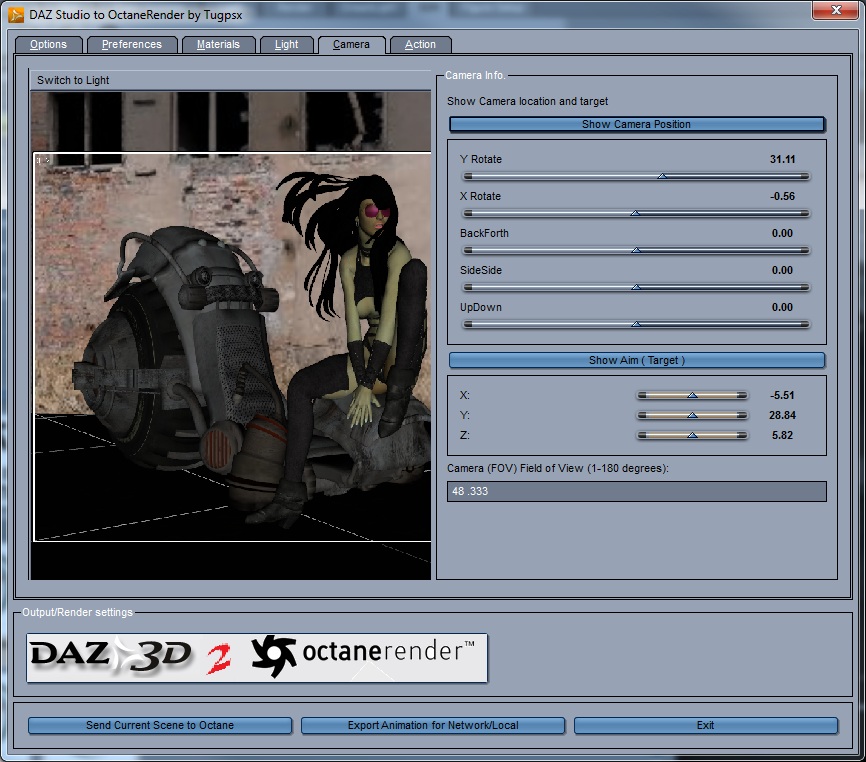Click the Show Aim (Target) button
The image size is (866, 762).
[636, 360]
